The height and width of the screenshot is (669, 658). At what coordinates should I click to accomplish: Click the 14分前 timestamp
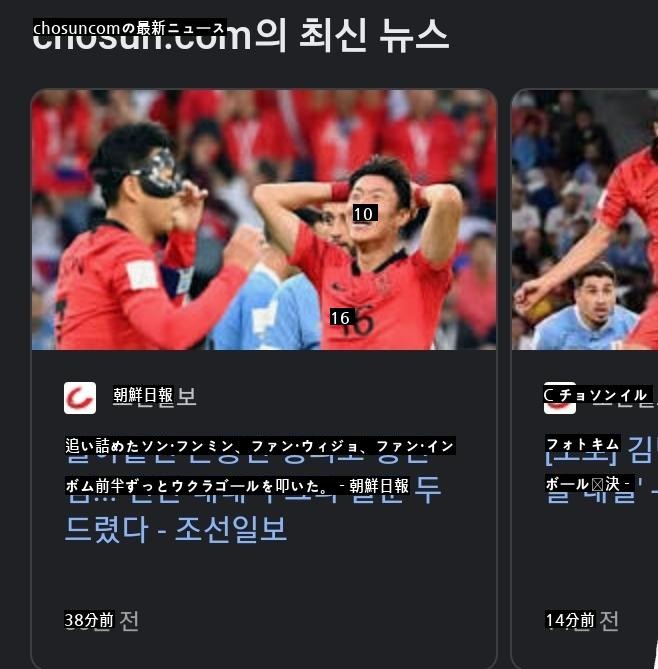[x=570, y=620]
